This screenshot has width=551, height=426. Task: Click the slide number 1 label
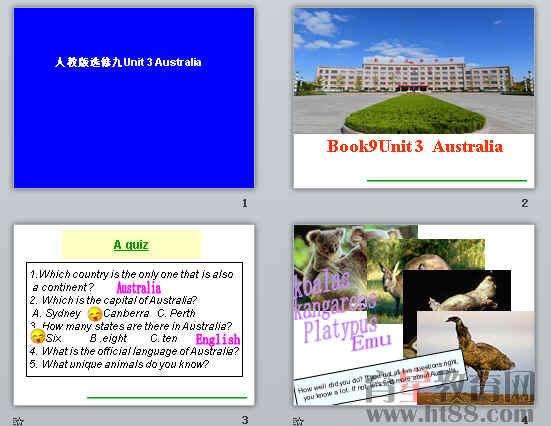[x=245, y=203]
